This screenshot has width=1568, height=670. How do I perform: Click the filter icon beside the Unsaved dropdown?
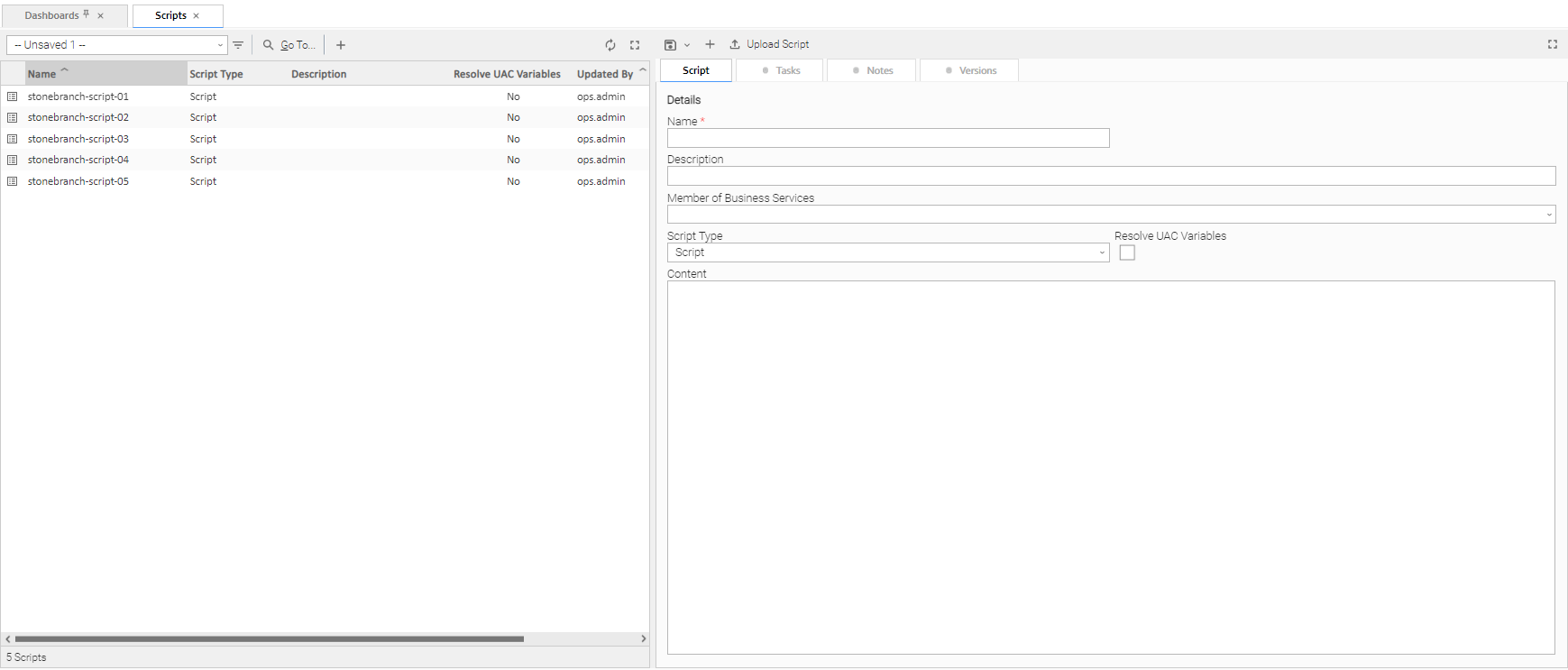point(238,45)
